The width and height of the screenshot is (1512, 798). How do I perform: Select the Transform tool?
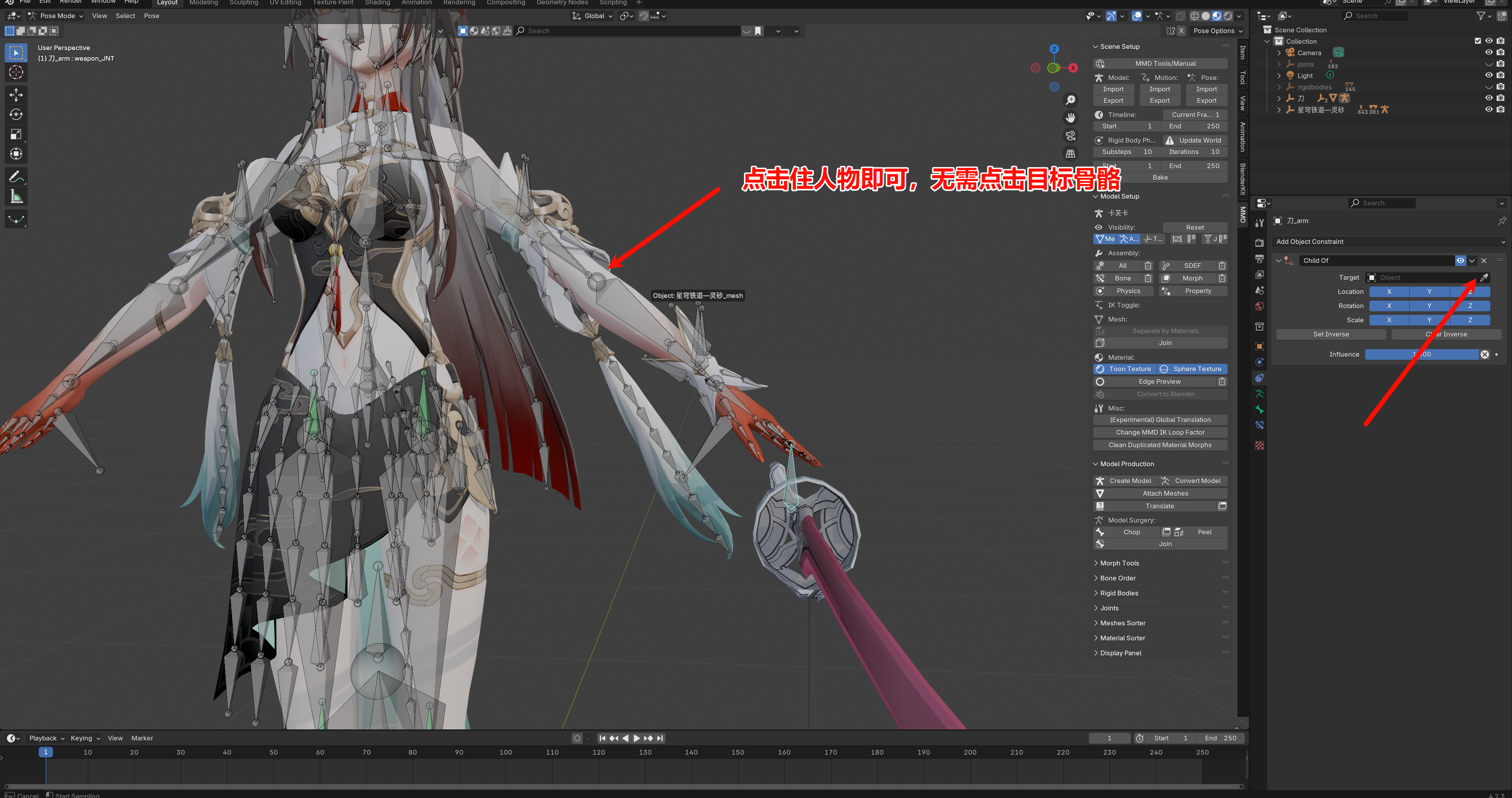tap(16, 154)
